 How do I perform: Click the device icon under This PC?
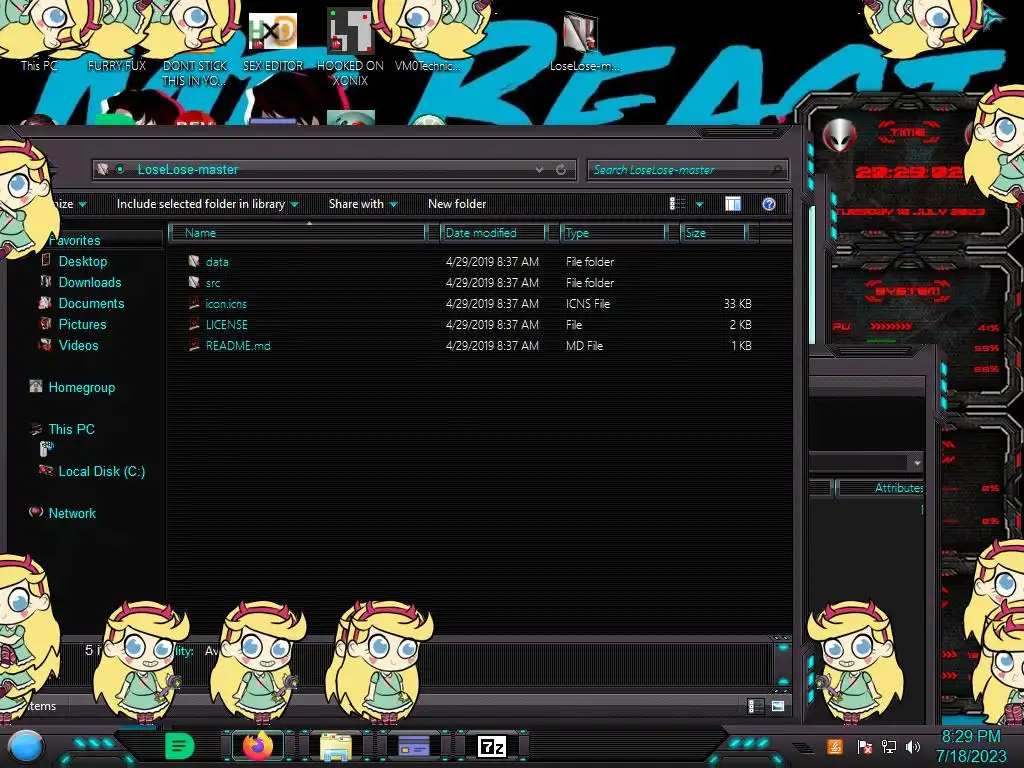pos(46,449)
